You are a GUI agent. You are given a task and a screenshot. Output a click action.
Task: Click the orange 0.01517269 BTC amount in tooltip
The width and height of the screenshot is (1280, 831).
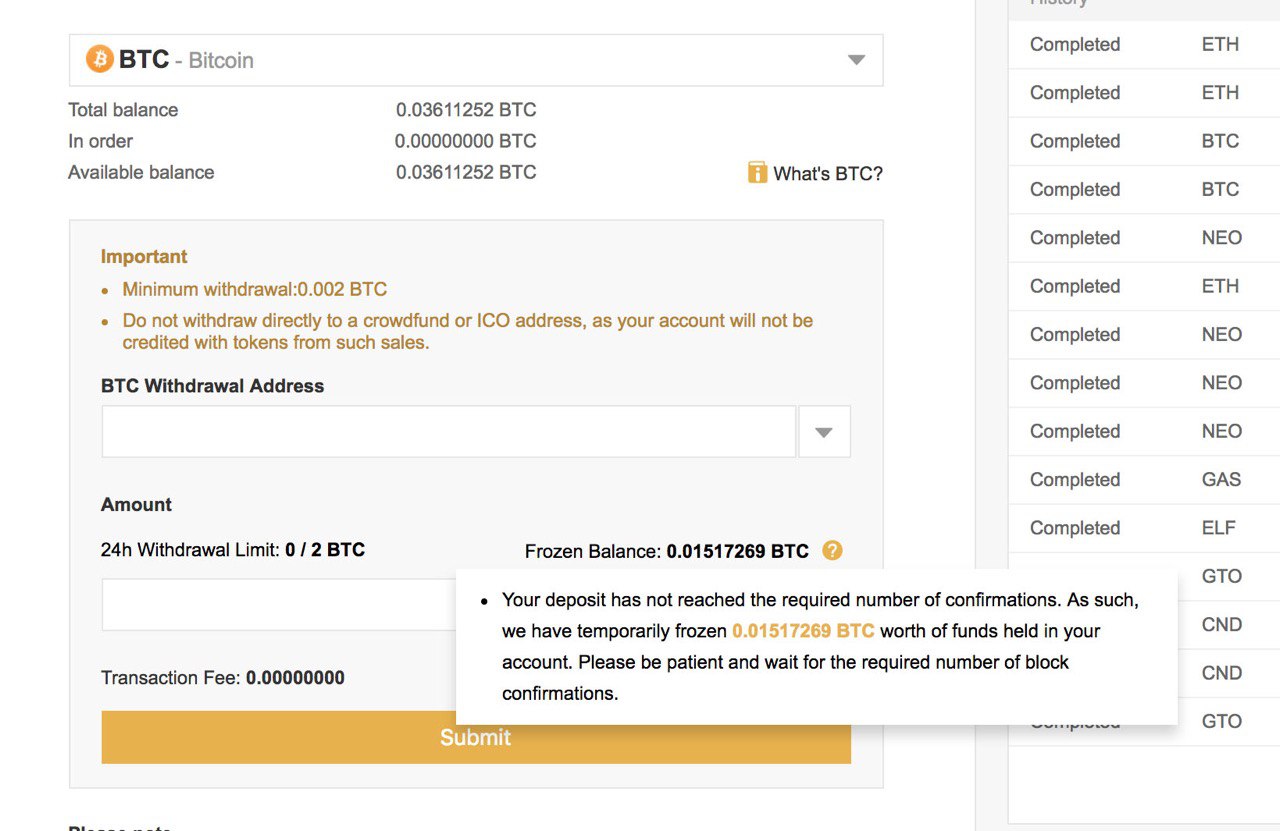pyautogui.click(x=803, y=631)
